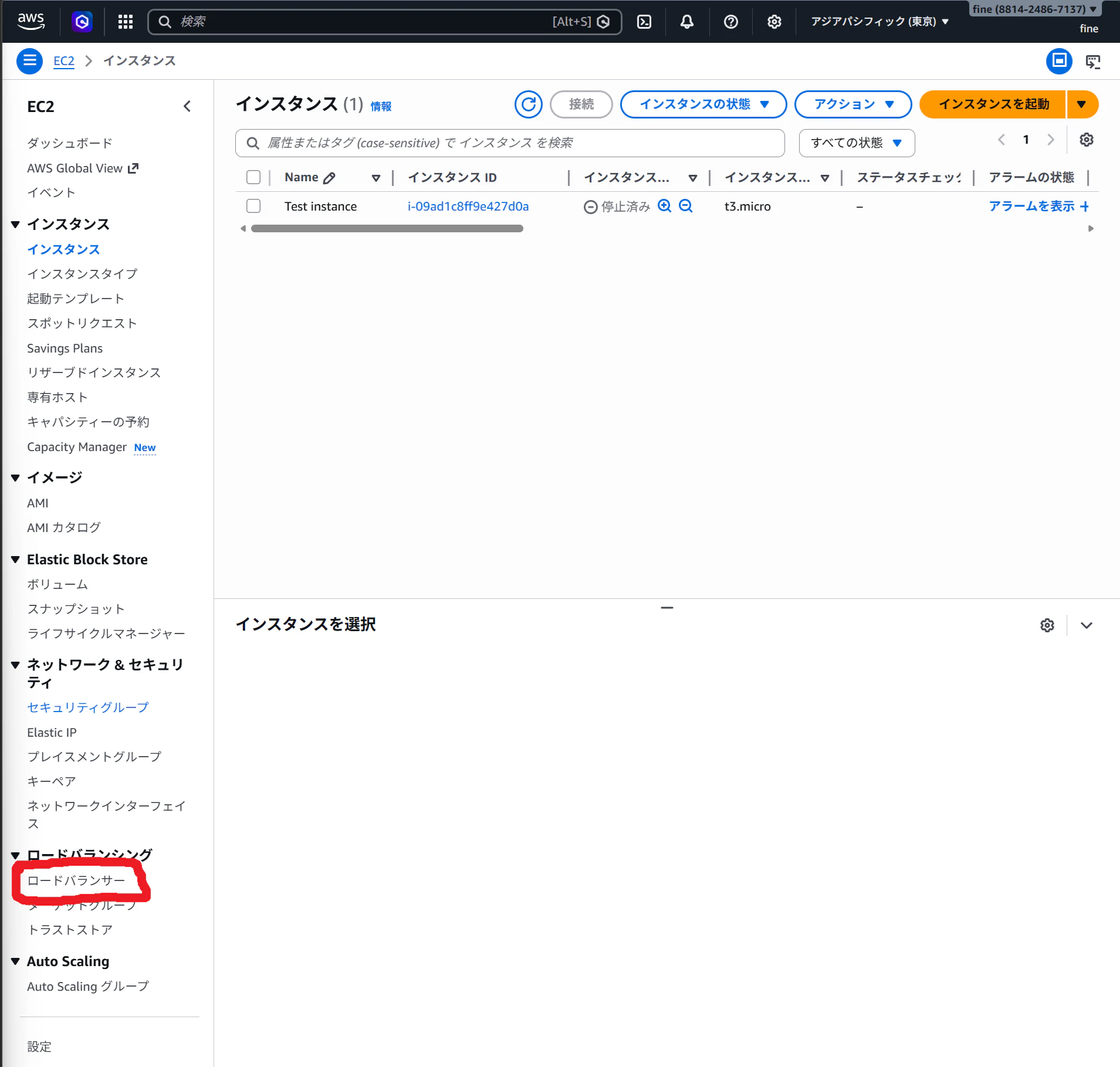Click the 接続 button

coord(581,104)
